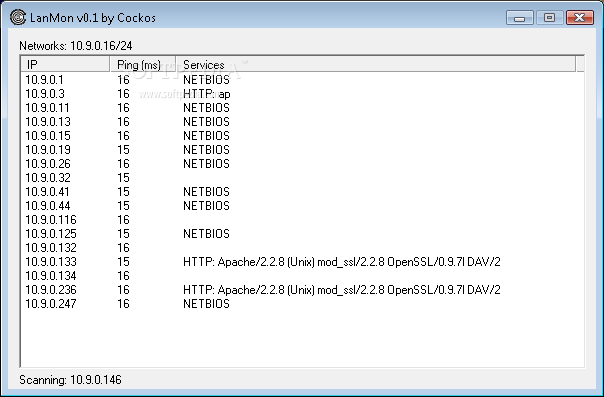The height and width of the screenshot is (397, 604).
Task: Click the 'Scanning: 10.9.0.146' status text
Action: [x=70, y=380]
